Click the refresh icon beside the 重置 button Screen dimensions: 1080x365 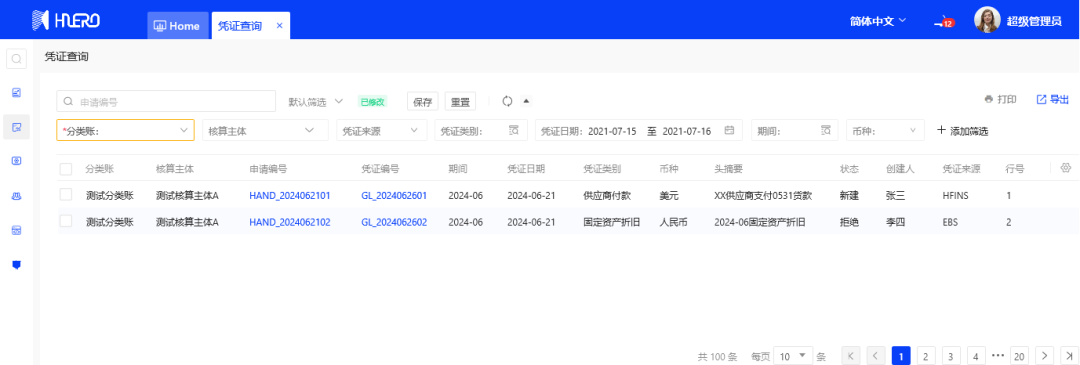(508, 101)
